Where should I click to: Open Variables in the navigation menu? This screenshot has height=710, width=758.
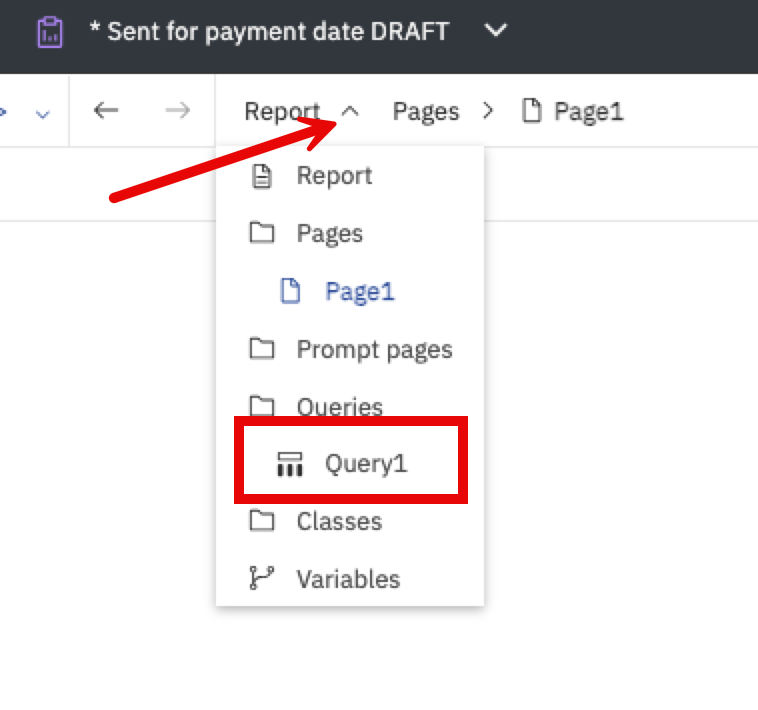[x=350, y=579]
